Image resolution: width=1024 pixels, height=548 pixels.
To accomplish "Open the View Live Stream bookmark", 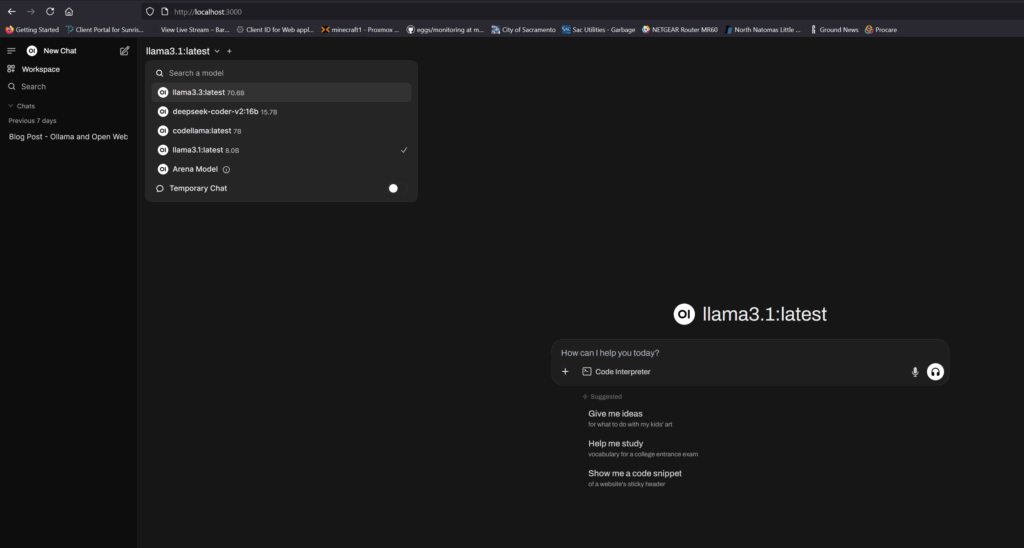I will click(x=195, y=29).
